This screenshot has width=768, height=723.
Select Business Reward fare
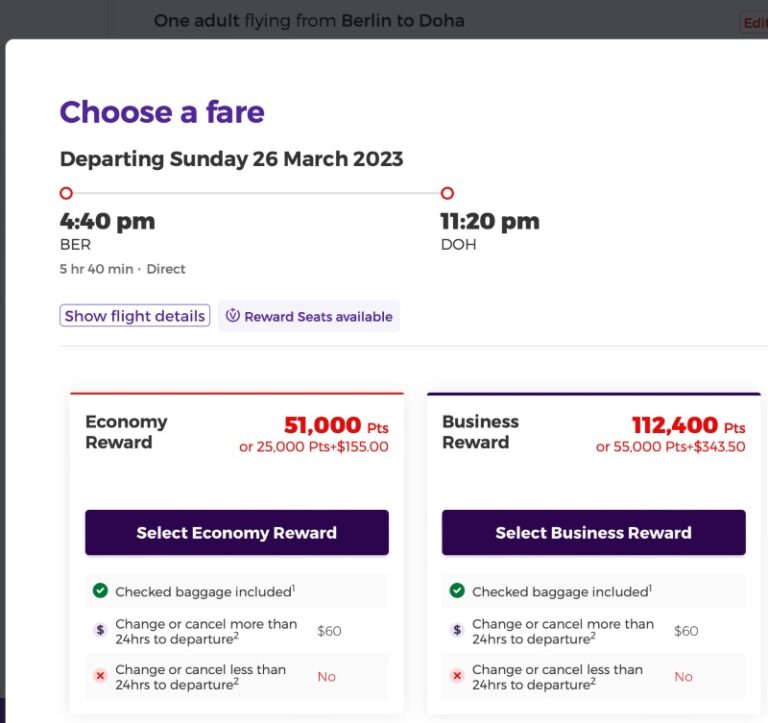click(x=593, y=533)
